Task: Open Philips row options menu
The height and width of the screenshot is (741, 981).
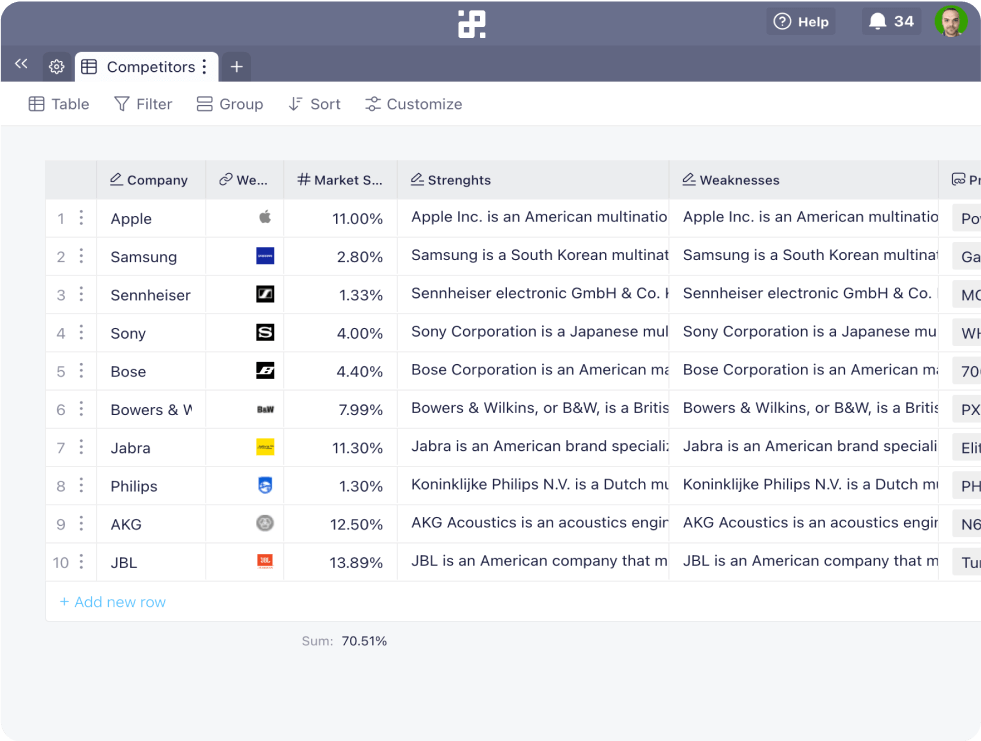Action: click(81, 485)
